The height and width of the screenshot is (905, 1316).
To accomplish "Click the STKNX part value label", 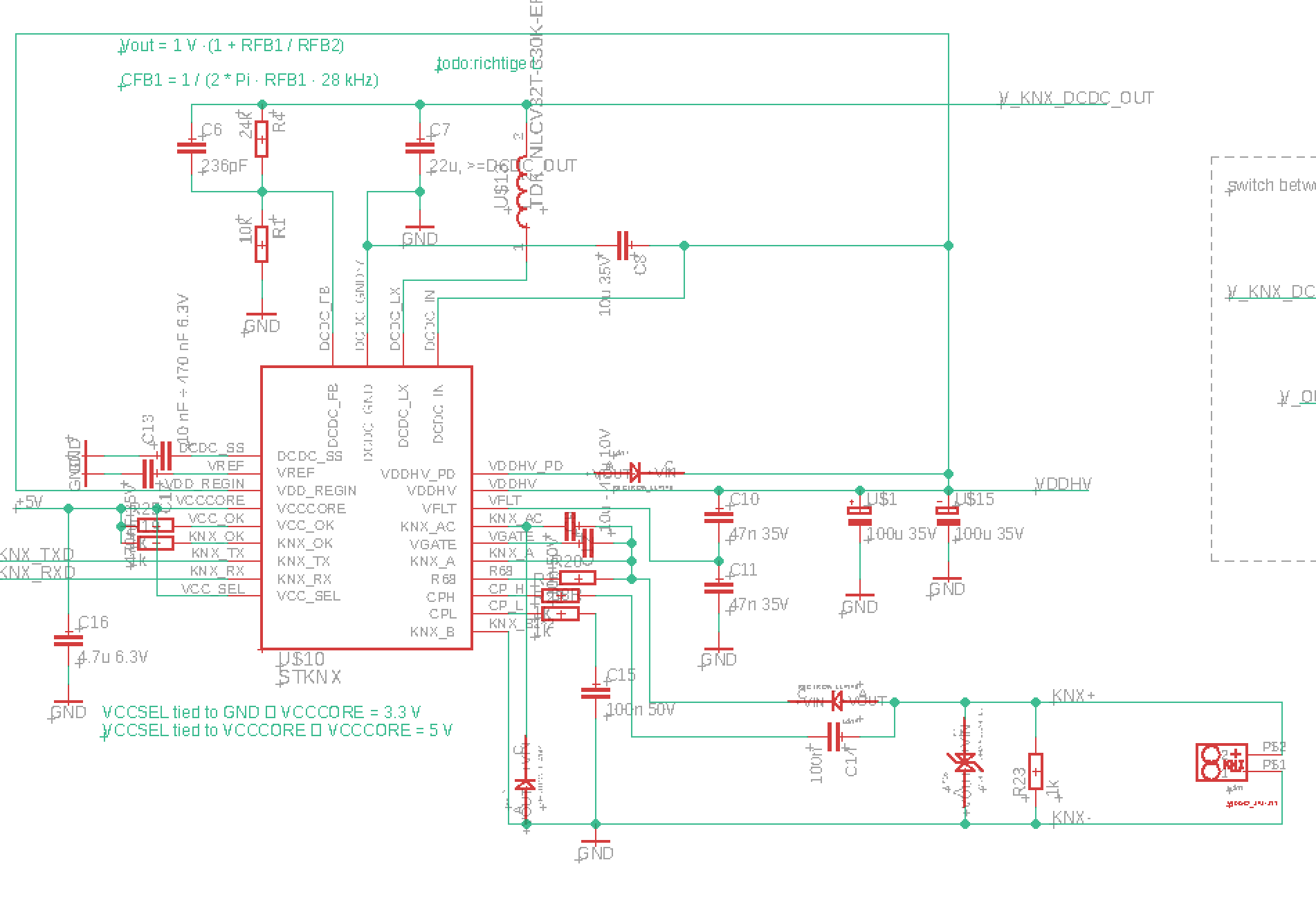I will coord(310,677).
